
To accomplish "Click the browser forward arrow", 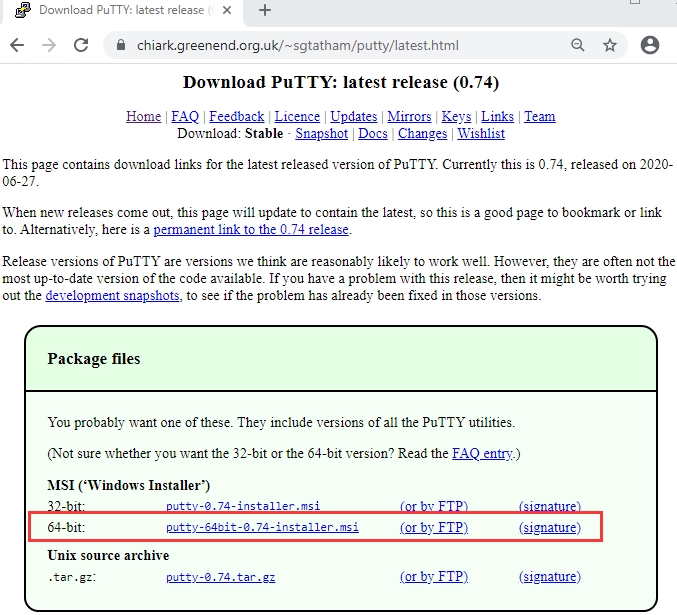I will [49, 45].
